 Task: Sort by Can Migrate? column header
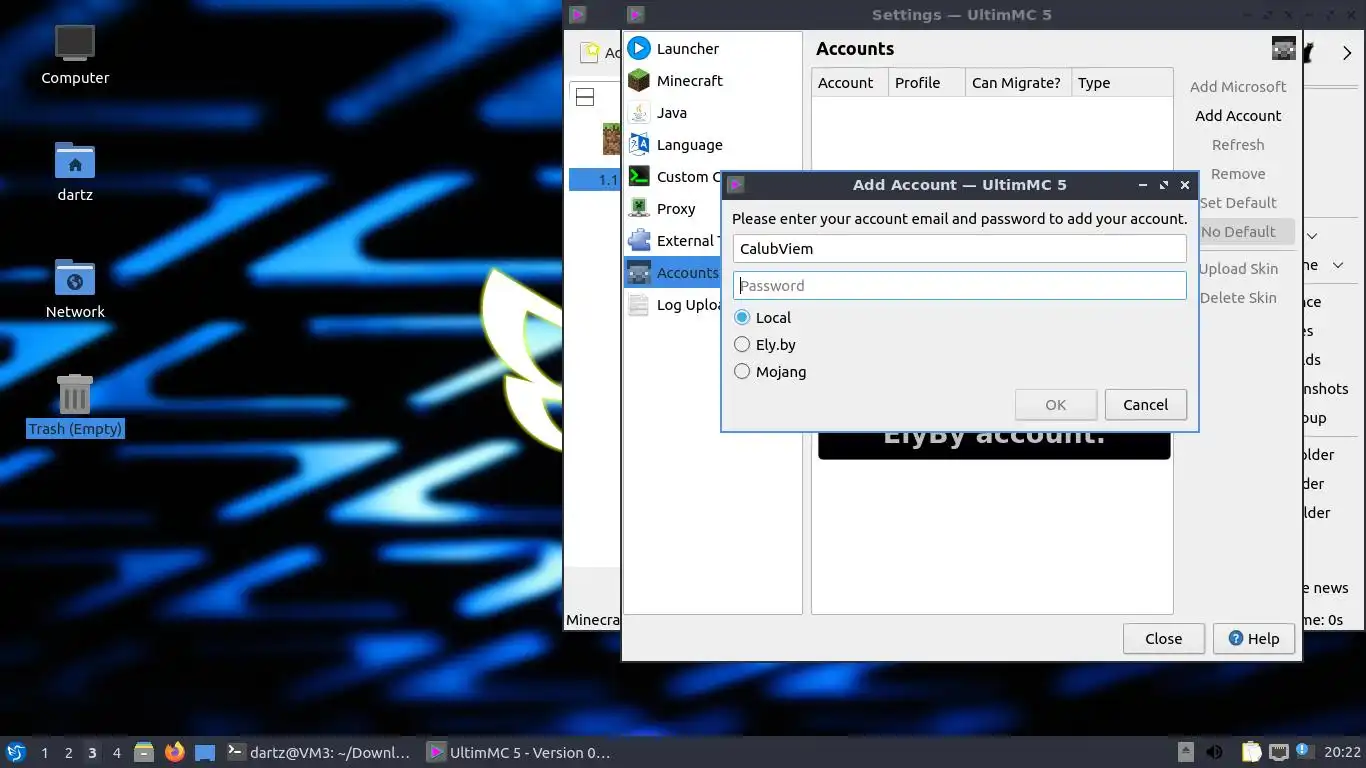tap(1019, 83)
